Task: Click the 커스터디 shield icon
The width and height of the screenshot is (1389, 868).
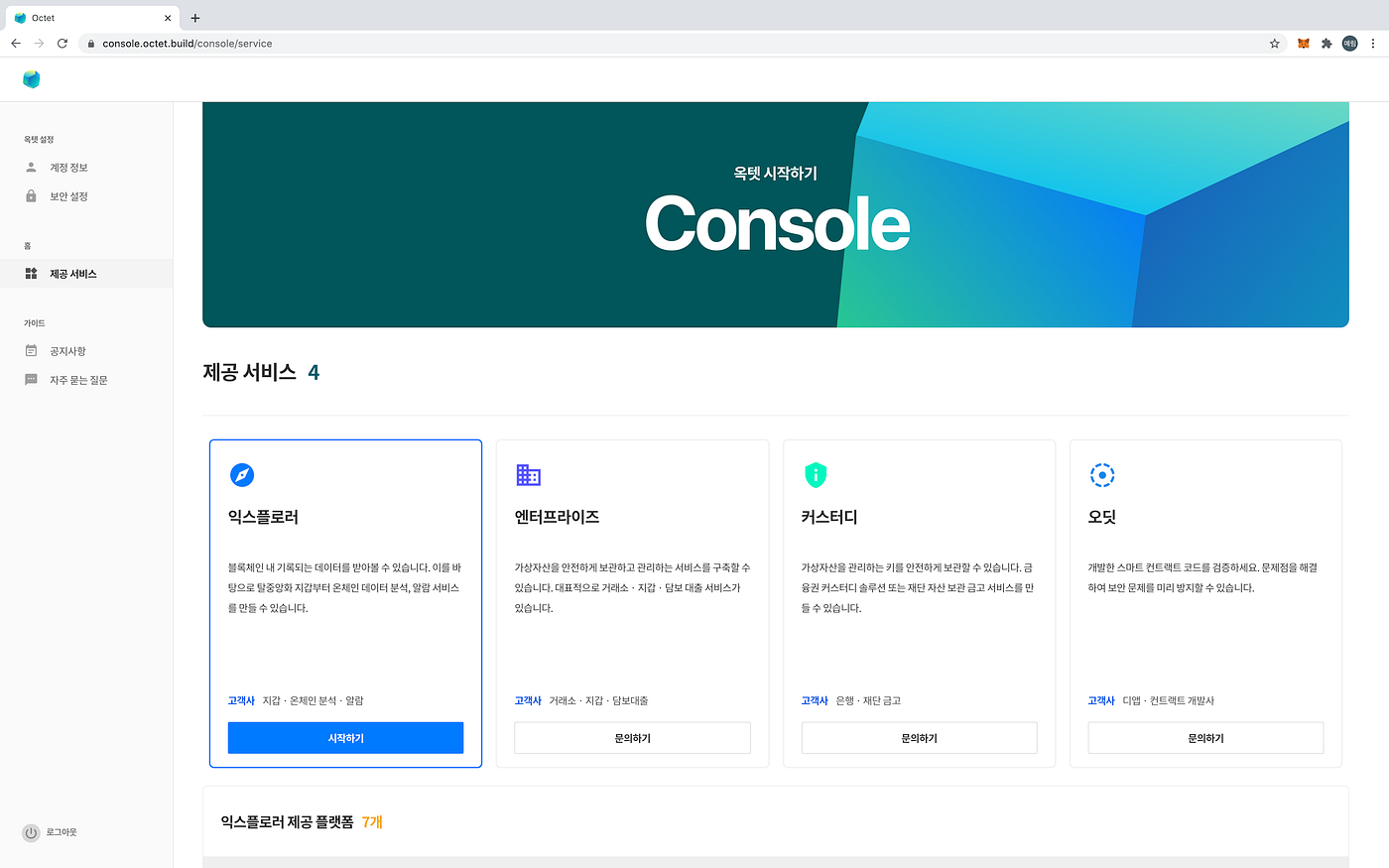Action: coord(816,475)
